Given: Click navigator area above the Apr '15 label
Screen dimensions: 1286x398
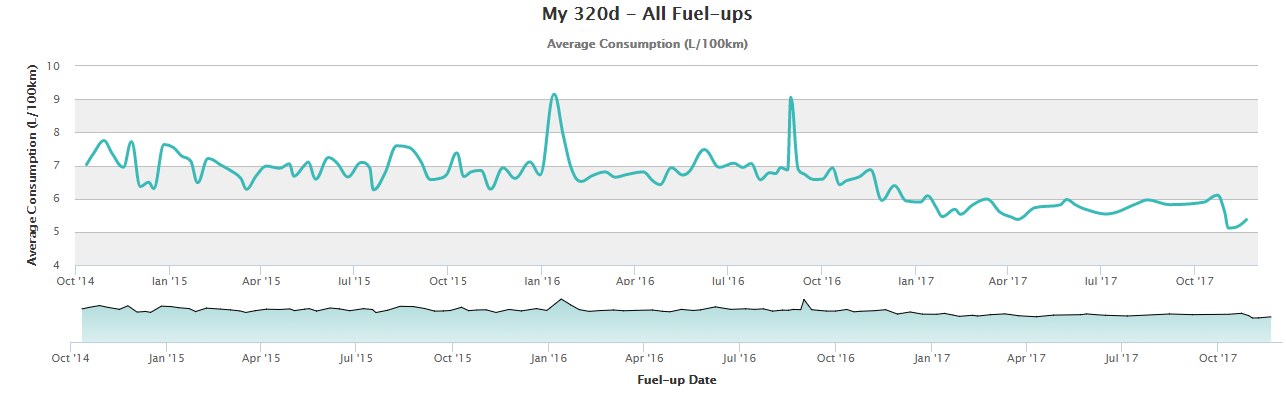Looking at the screenshot, I should (x=260, y=324).
